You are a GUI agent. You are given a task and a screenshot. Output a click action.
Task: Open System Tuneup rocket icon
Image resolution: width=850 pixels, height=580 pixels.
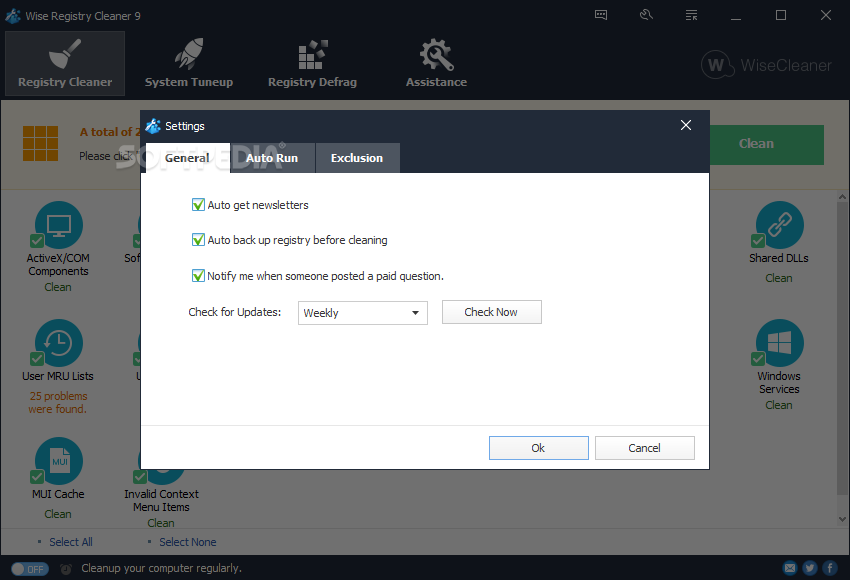coord(189,54)
